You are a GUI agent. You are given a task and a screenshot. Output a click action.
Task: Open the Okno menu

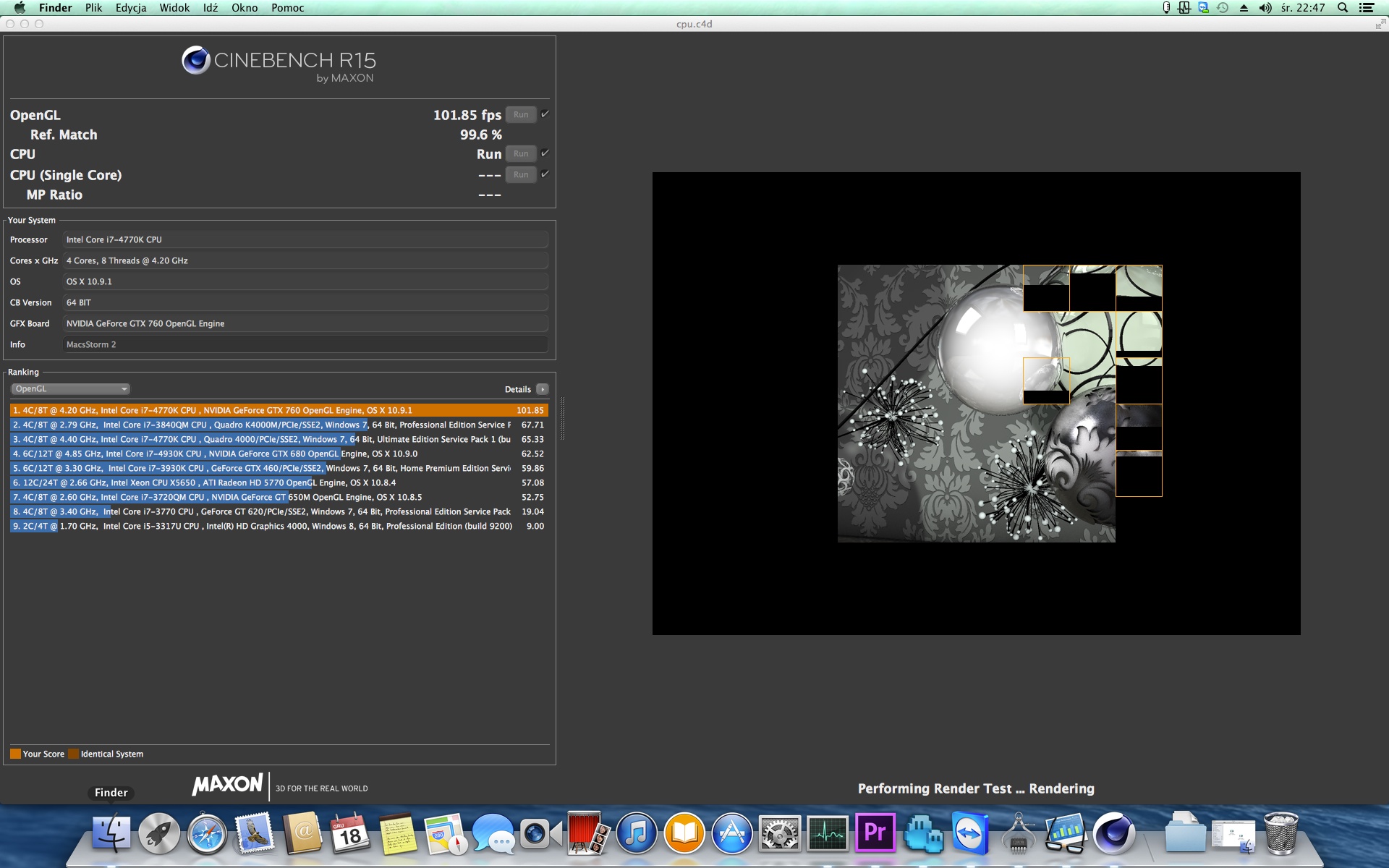click(245, 8)
